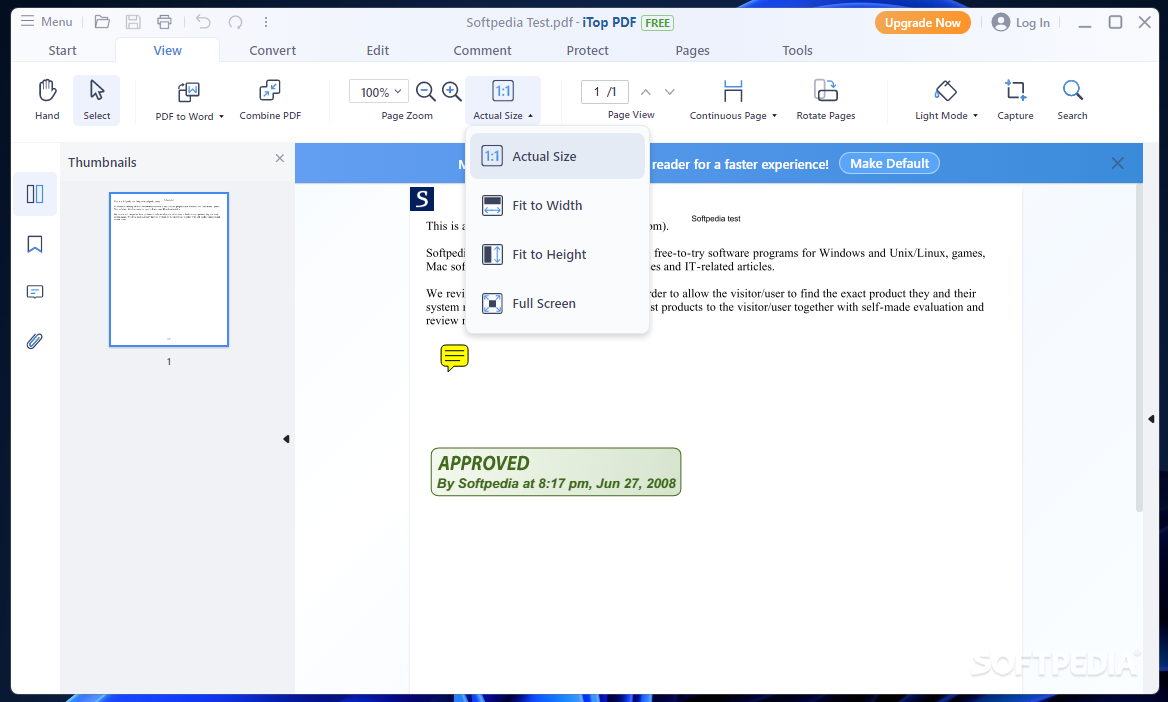Image resolution: width=1168 pixels, height=702 pixels.
Task: Choose Fit to Height option
Action: click(x=557, y=254)
